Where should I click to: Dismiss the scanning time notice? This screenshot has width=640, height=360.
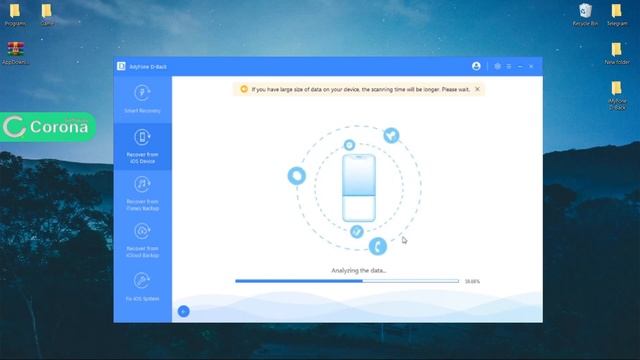pos(477,89)
